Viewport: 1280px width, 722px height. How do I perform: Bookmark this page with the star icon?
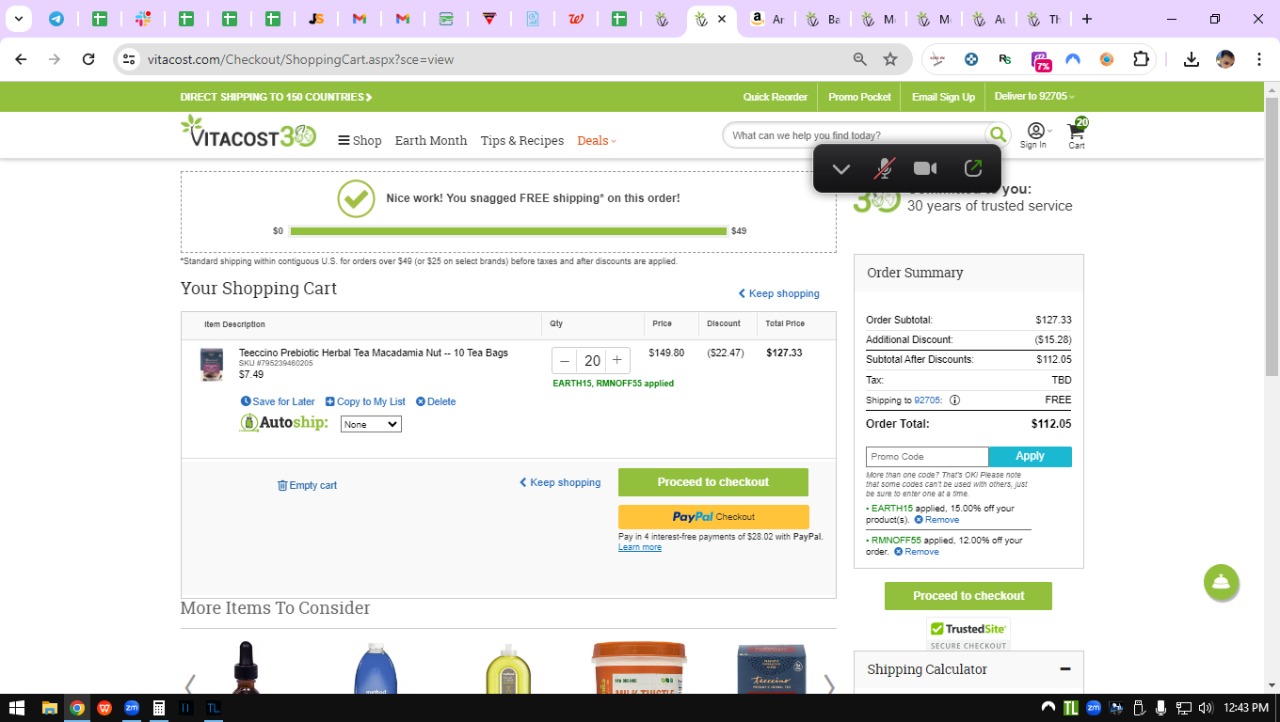click(x=890, y=59)
